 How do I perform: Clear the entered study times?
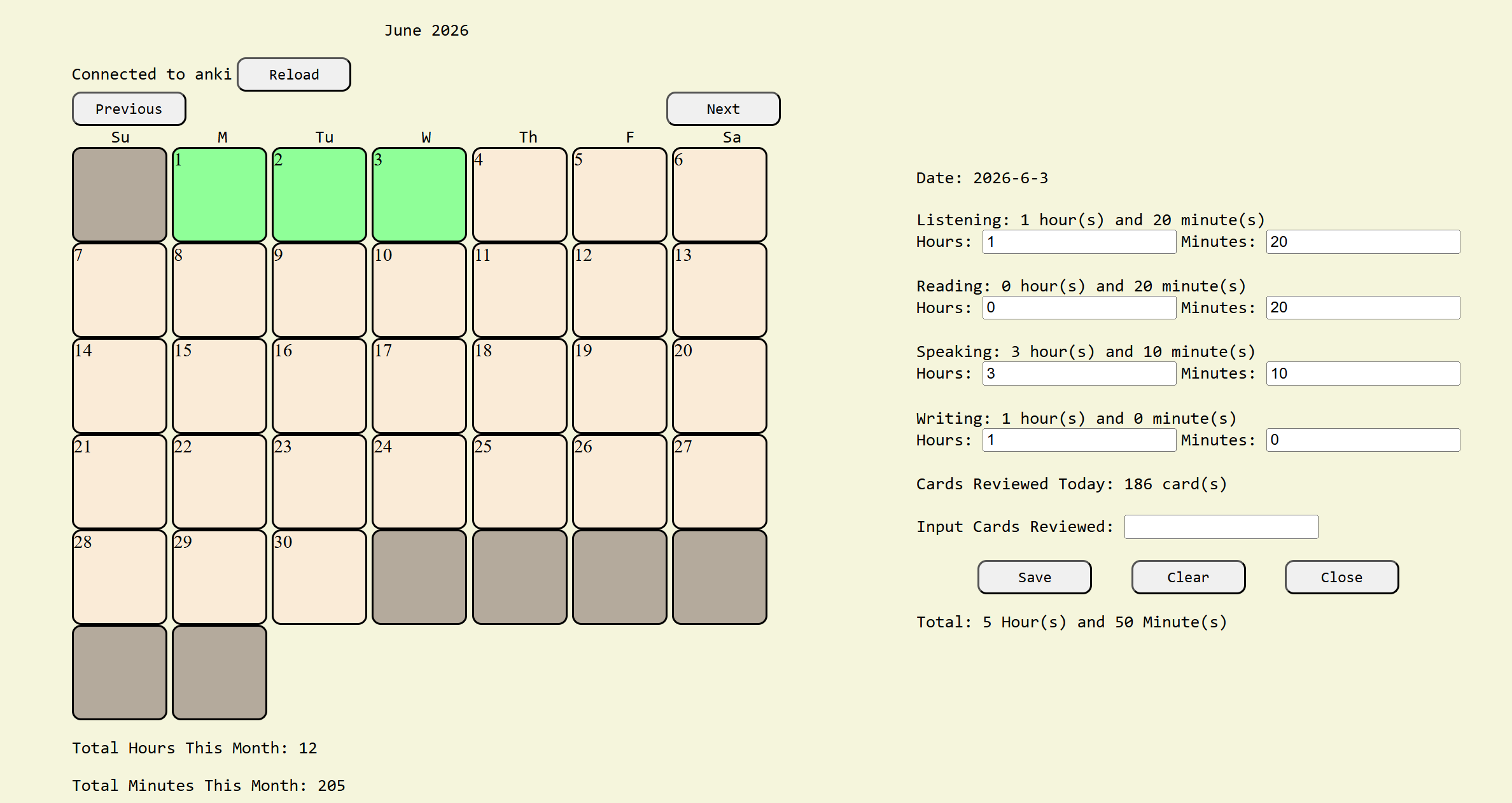[1188, 577]
